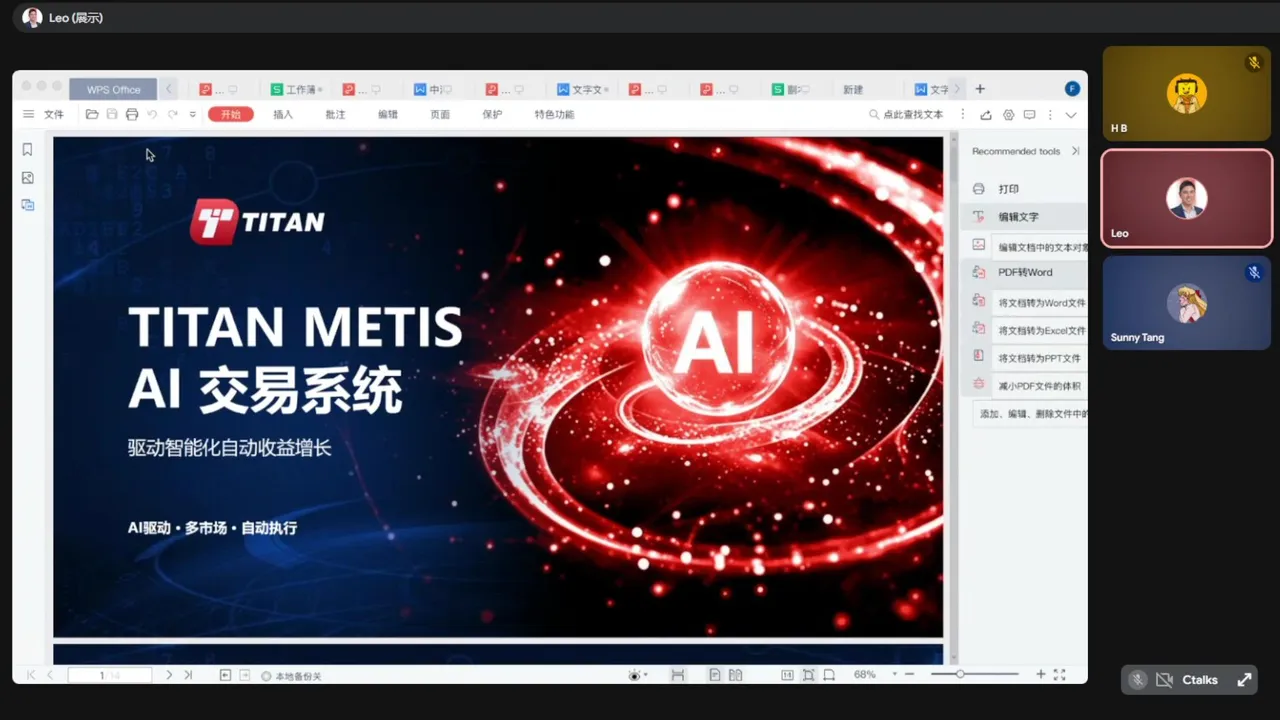Viewport: 1280px width, 720px height.
Task: Enter fullscreen via status bar corner icon
Action: coord(1060,675)
